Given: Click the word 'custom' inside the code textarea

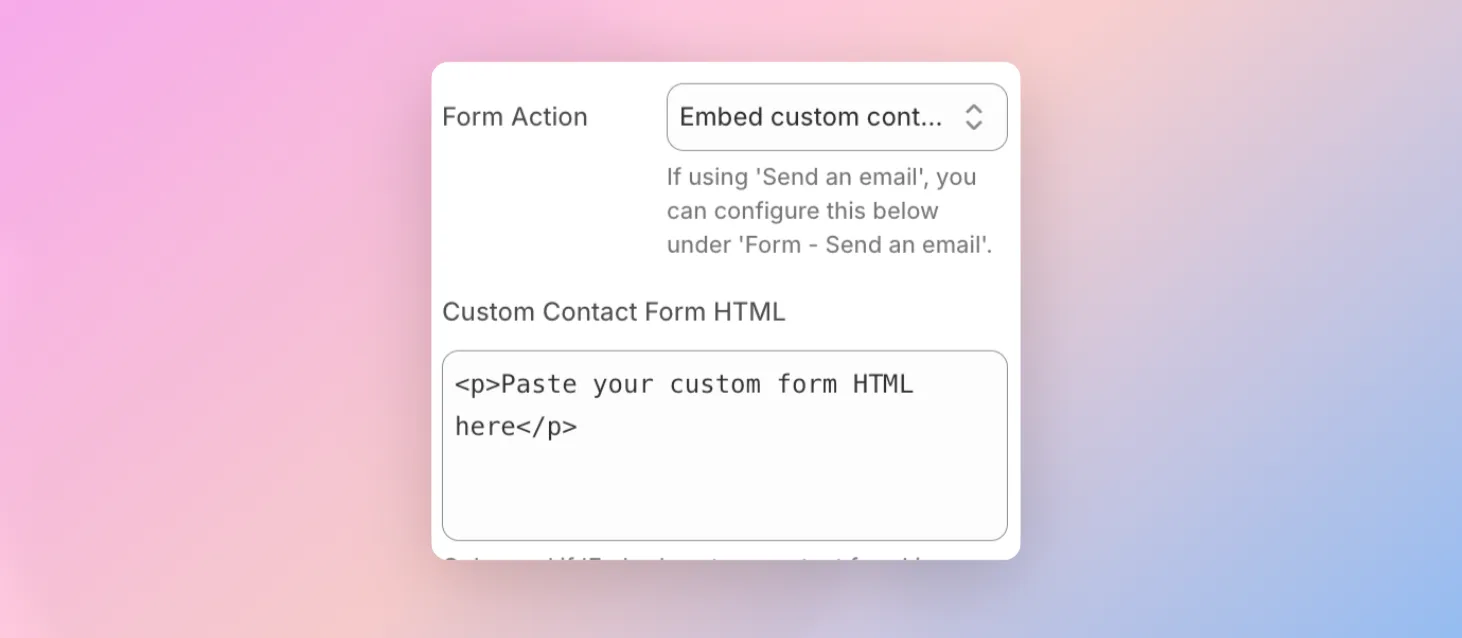Looking at the screenshot, I should (x=715, y=384).
